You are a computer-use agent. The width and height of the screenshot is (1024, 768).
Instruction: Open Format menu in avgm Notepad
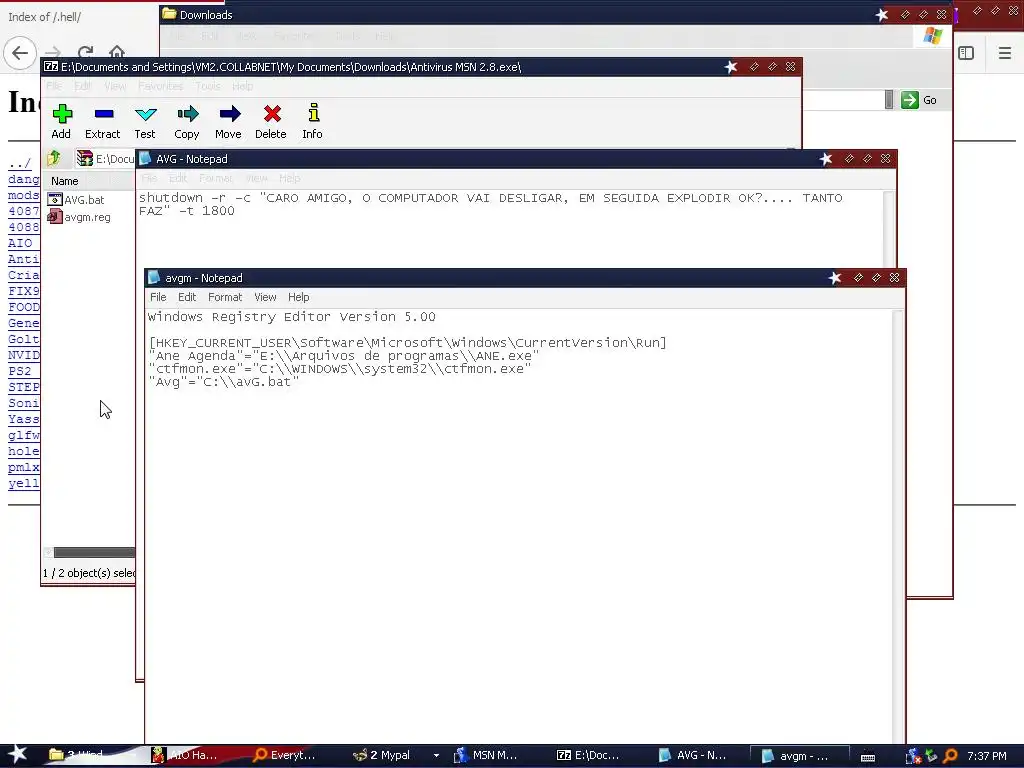225,297
